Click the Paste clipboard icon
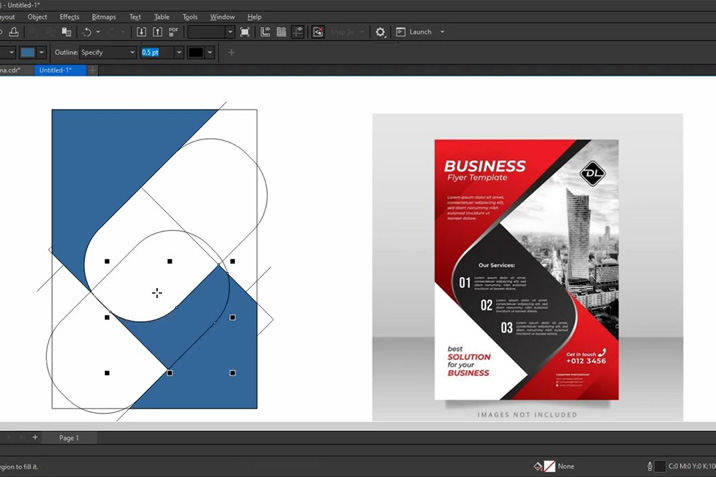716x477 pixels. pyautogui.click(x=67, y=32)
